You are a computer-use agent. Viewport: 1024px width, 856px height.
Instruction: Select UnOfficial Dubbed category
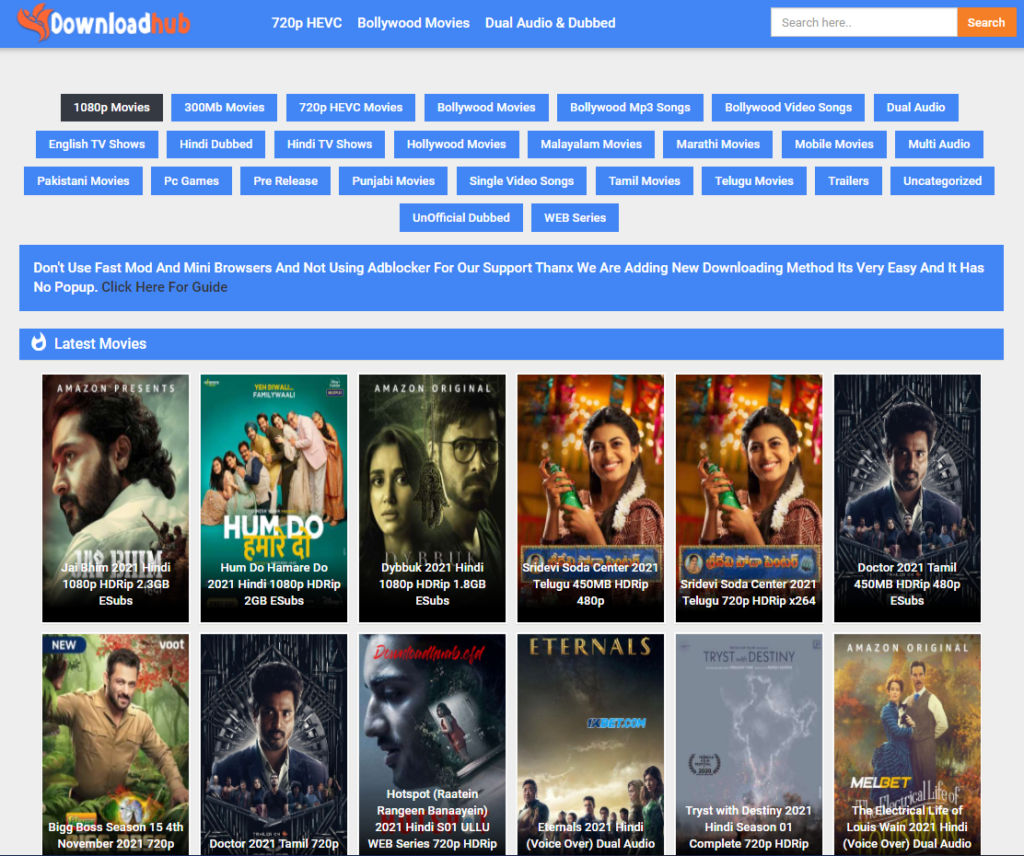point(461,217)
